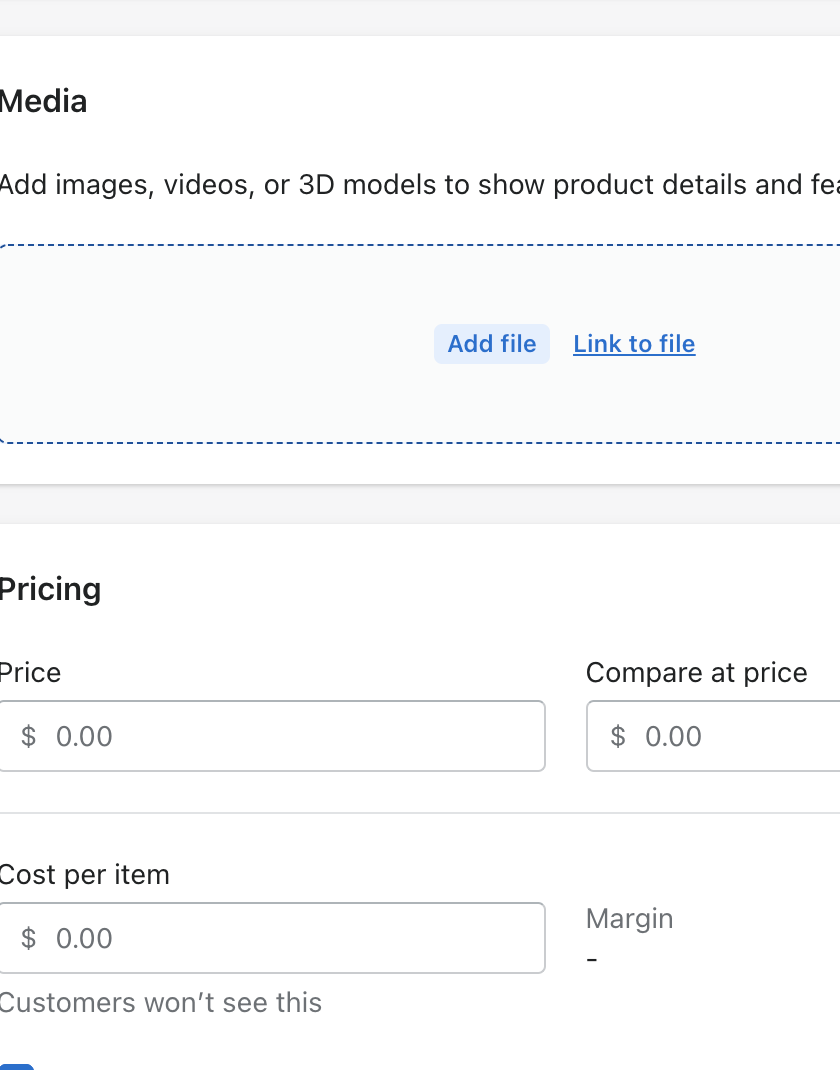Click the Media section heading
This screenshot has height=1070, width=840.
(43, 102)
